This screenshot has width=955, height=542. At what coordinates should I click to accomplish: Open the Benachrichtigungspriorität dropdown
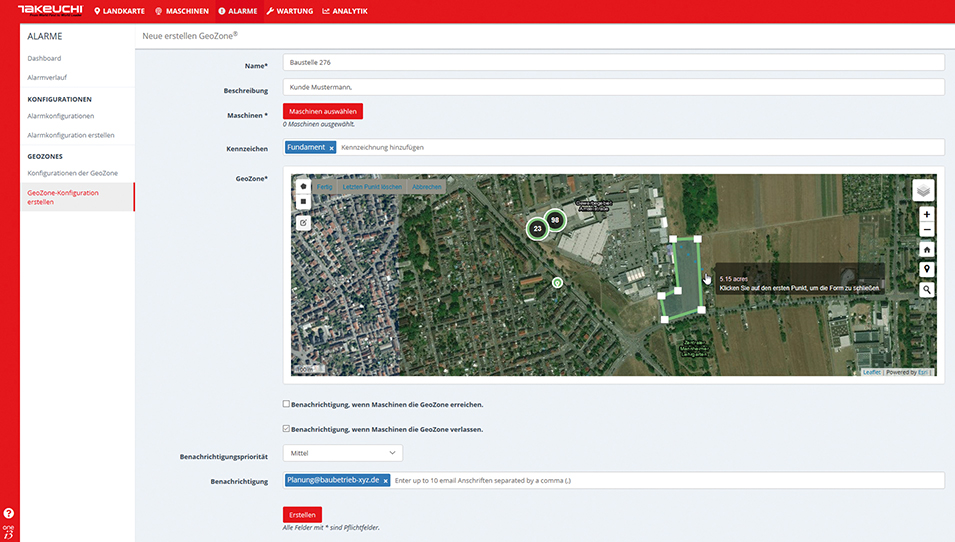coord(343,454)
